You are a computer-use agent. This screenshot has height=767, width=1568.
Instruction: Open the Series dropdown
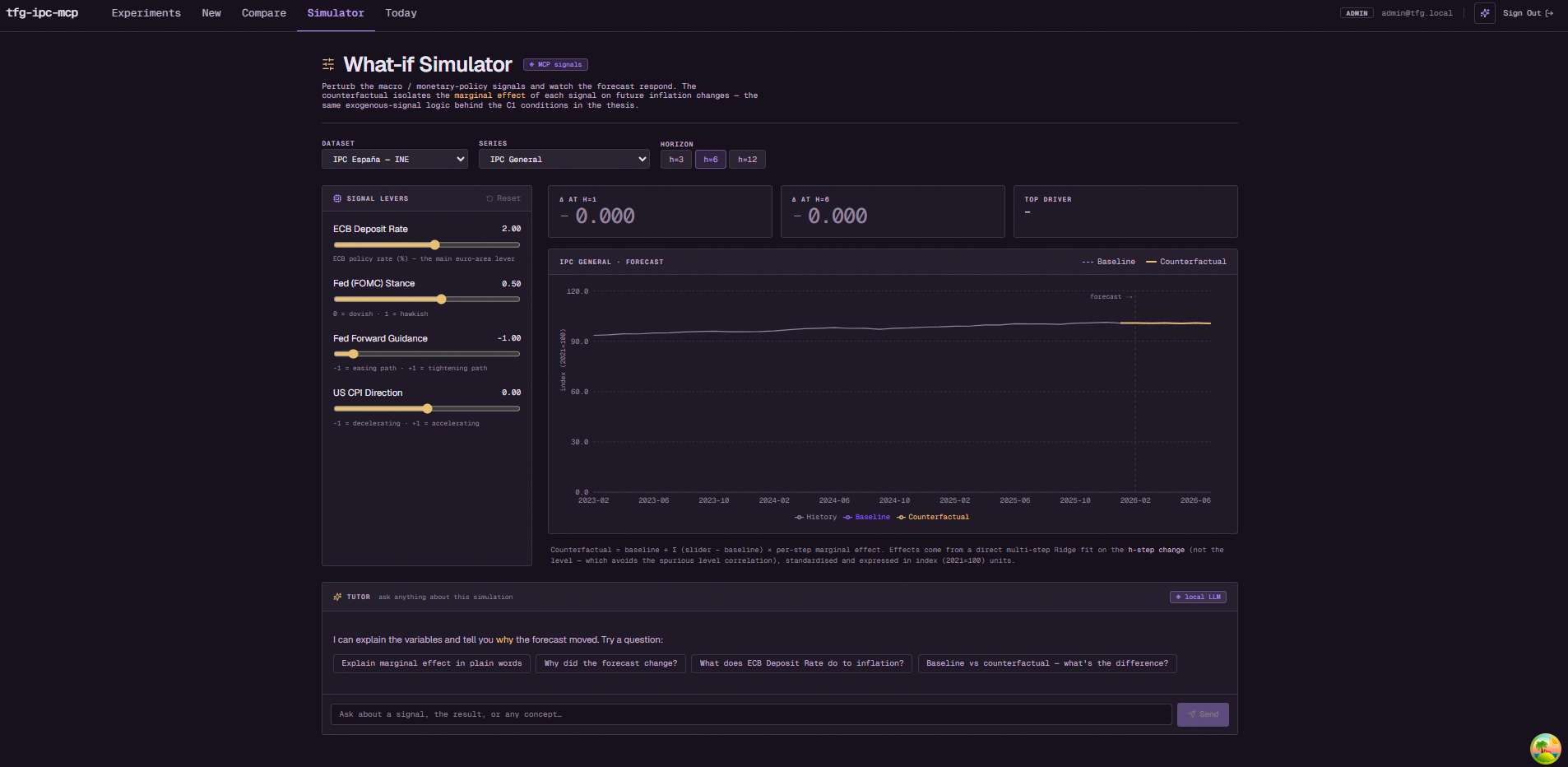[564, 159]
